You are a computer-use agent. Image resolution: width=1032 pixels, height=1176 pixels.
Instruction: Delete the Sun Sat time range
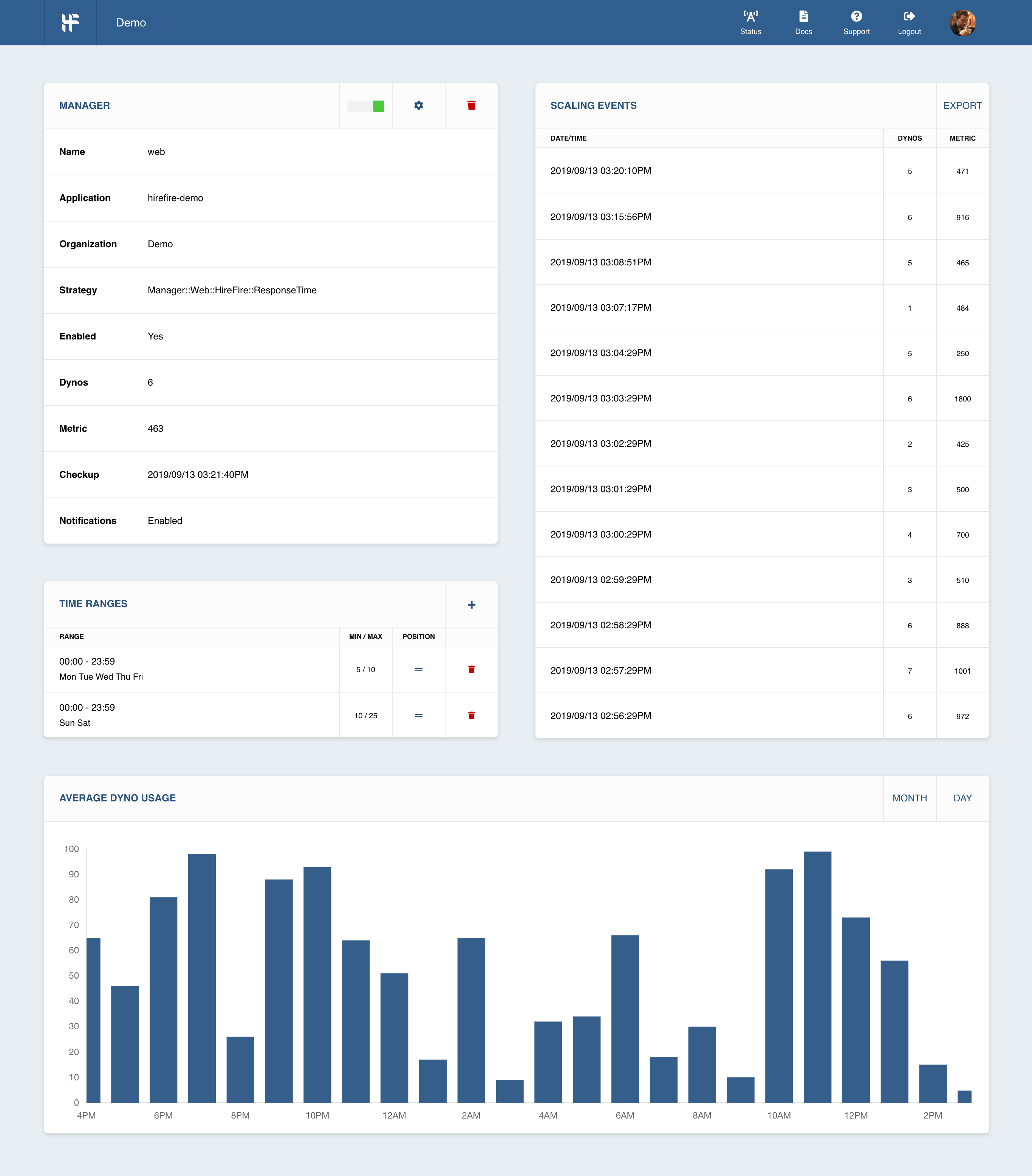[471, 714]
